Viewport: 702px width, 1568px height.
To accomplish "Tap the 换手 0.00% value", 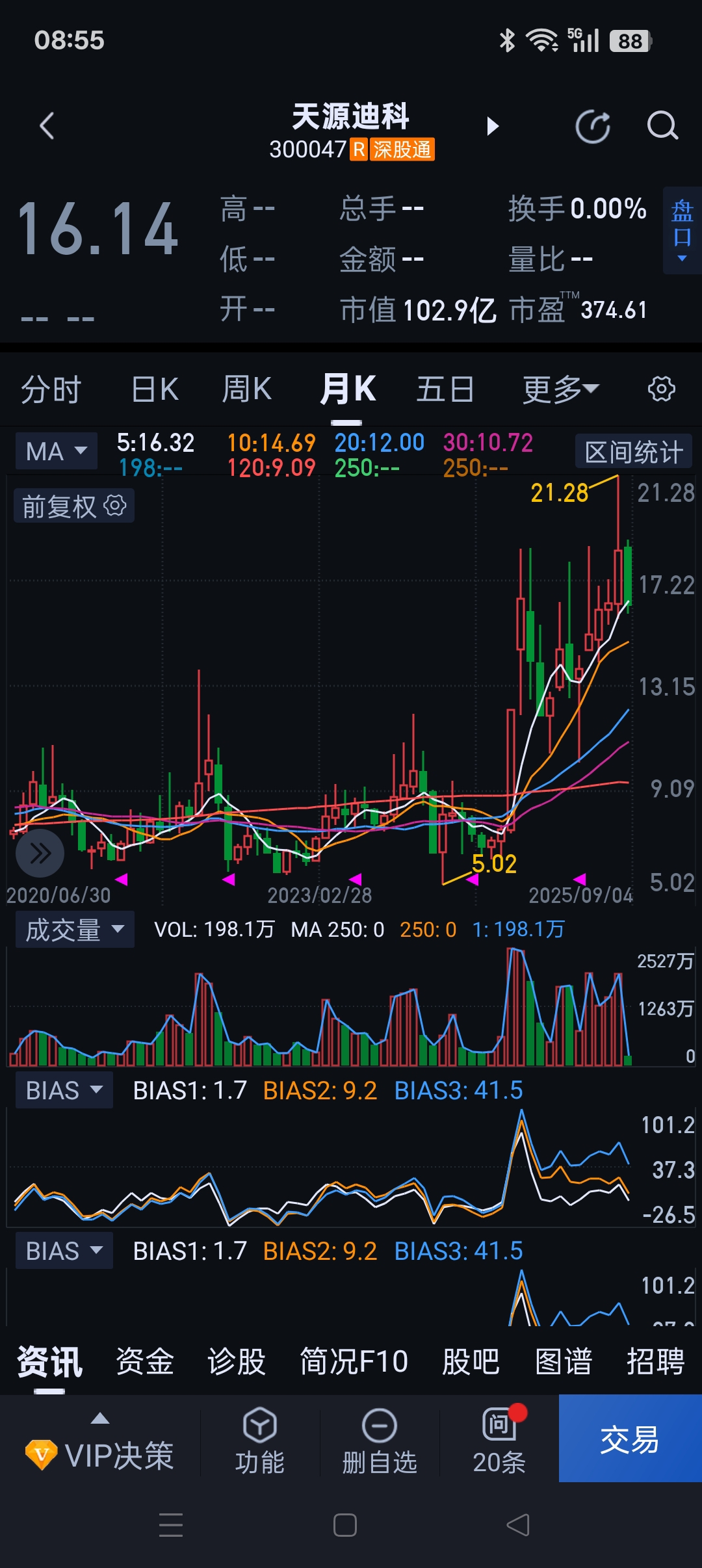I will pos(577,209).
